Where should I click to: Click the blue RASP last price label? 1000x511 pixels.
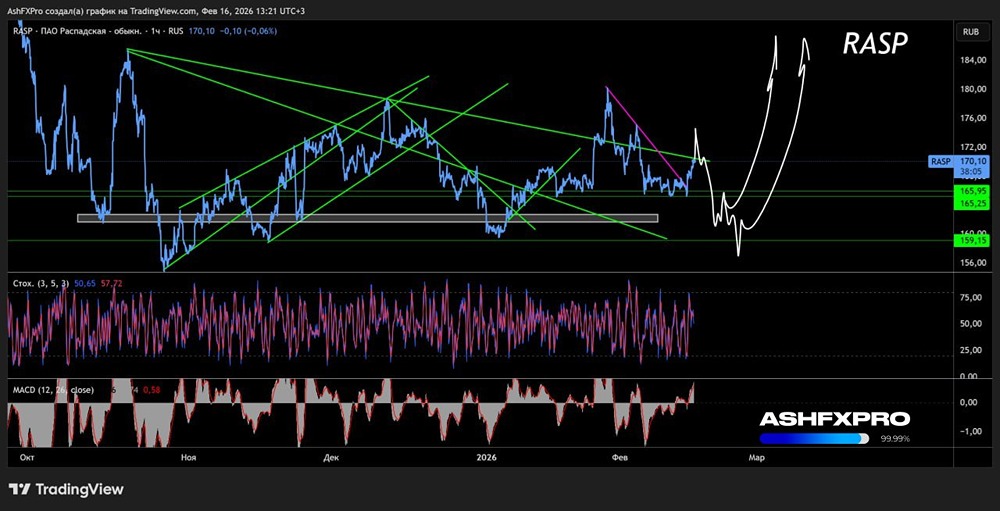(x=941, y=162)
